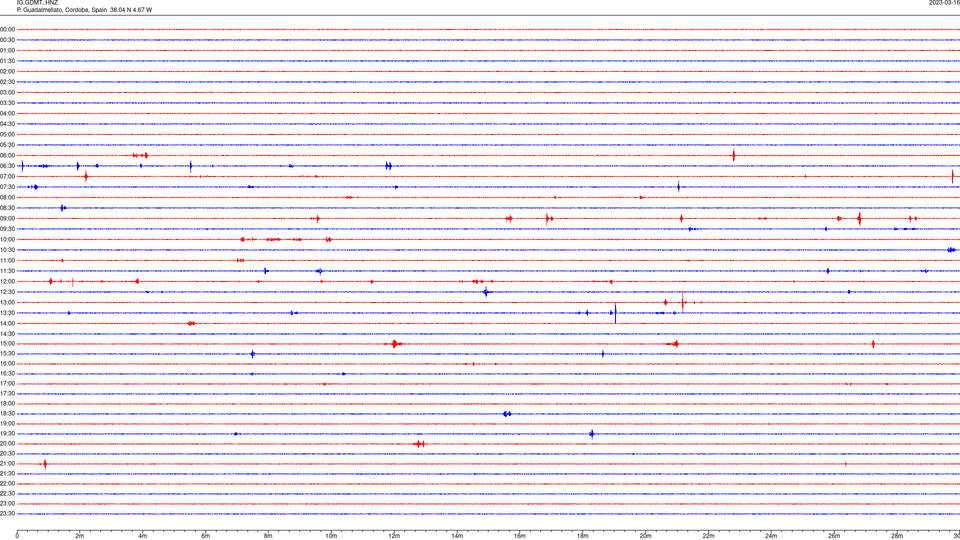Viewport: 960px width, 540px height.
Task: Click the 19:00 time label
Action: tap(7, 424)
